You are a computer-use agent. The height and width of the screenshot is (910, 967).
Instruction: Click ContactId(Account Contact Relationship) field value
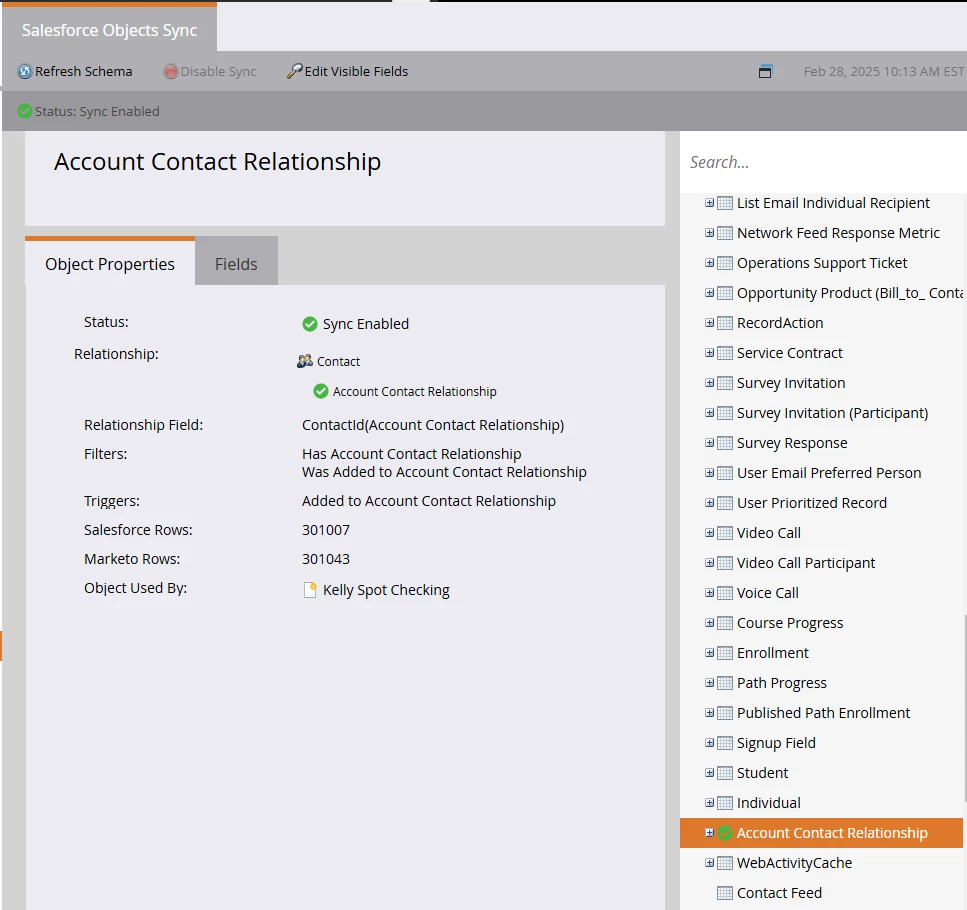[433, 425]
